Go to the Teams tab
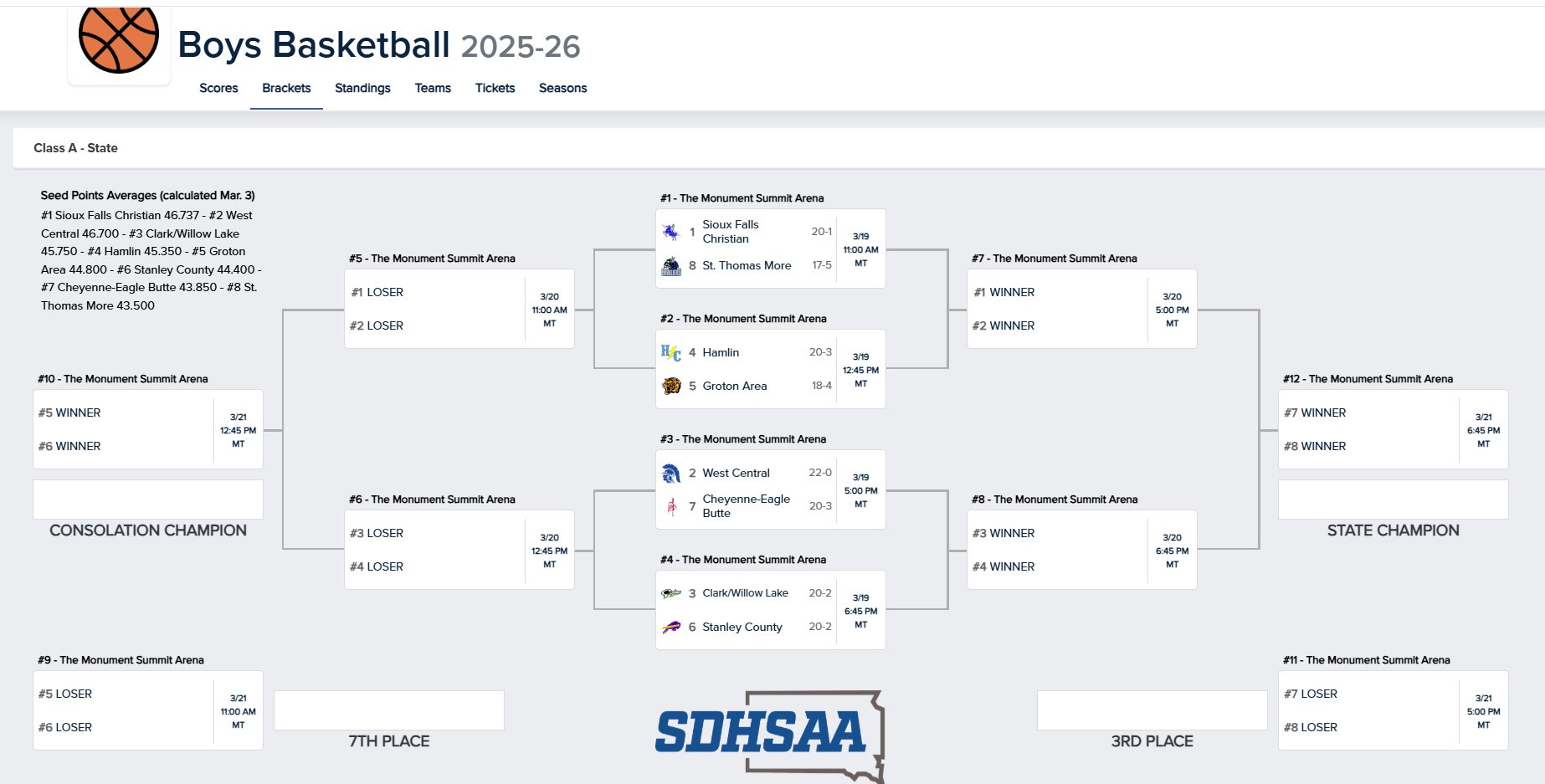The image size is (1545, 784). click(433, 88)
